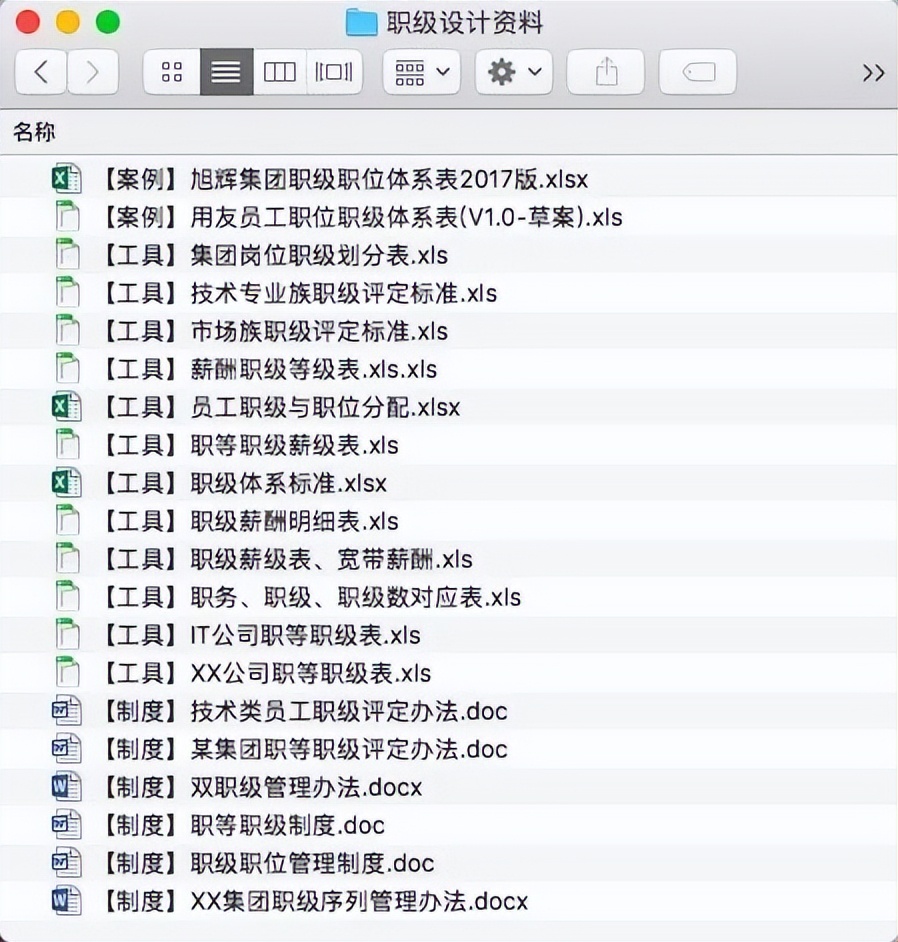Click the Excel icon of 旭辉集团职级职位体系表2017版

click(x=66, y=179)
